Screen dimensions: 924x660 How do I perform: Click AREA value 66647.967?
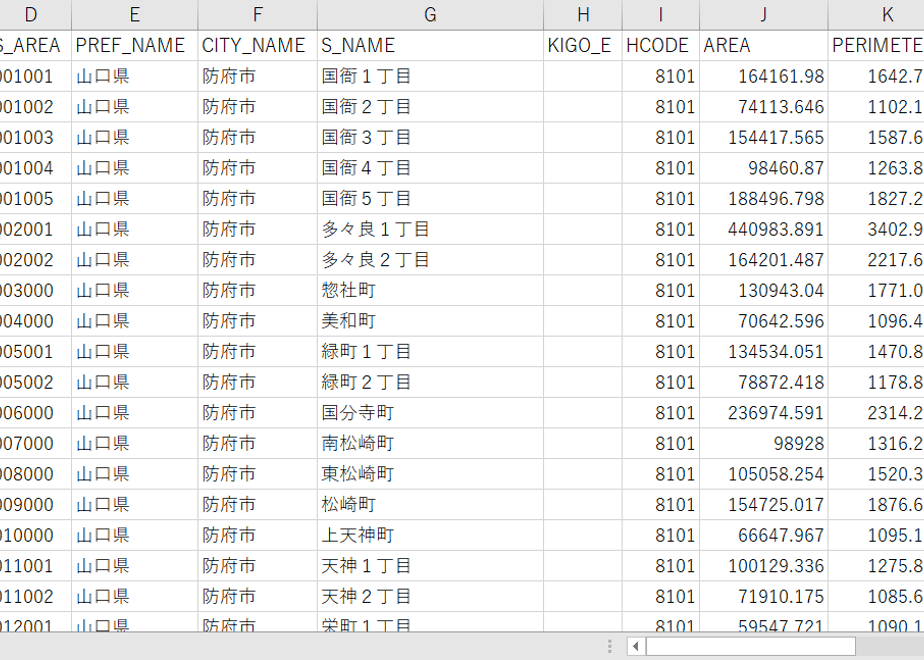(x=764, y=536)
